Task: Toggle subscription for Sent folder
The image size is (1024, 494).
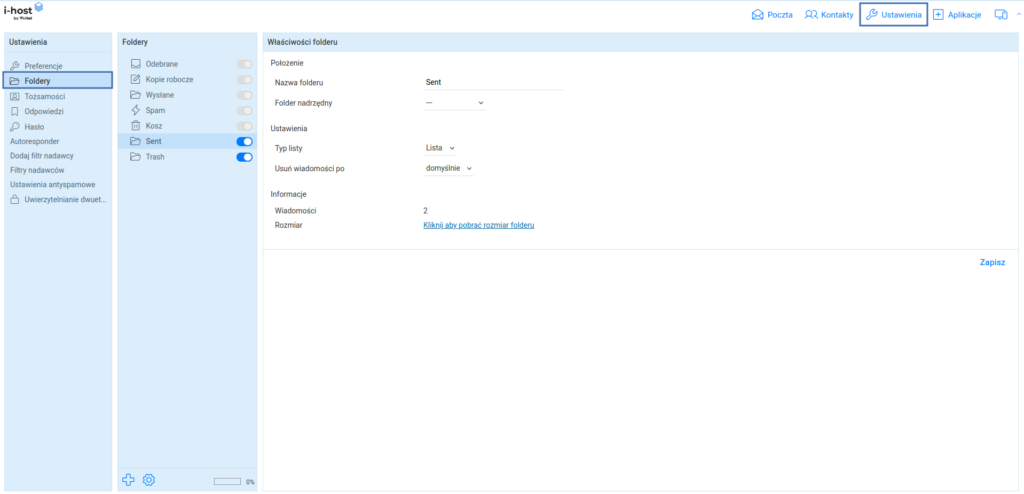Action: (244, 142)
